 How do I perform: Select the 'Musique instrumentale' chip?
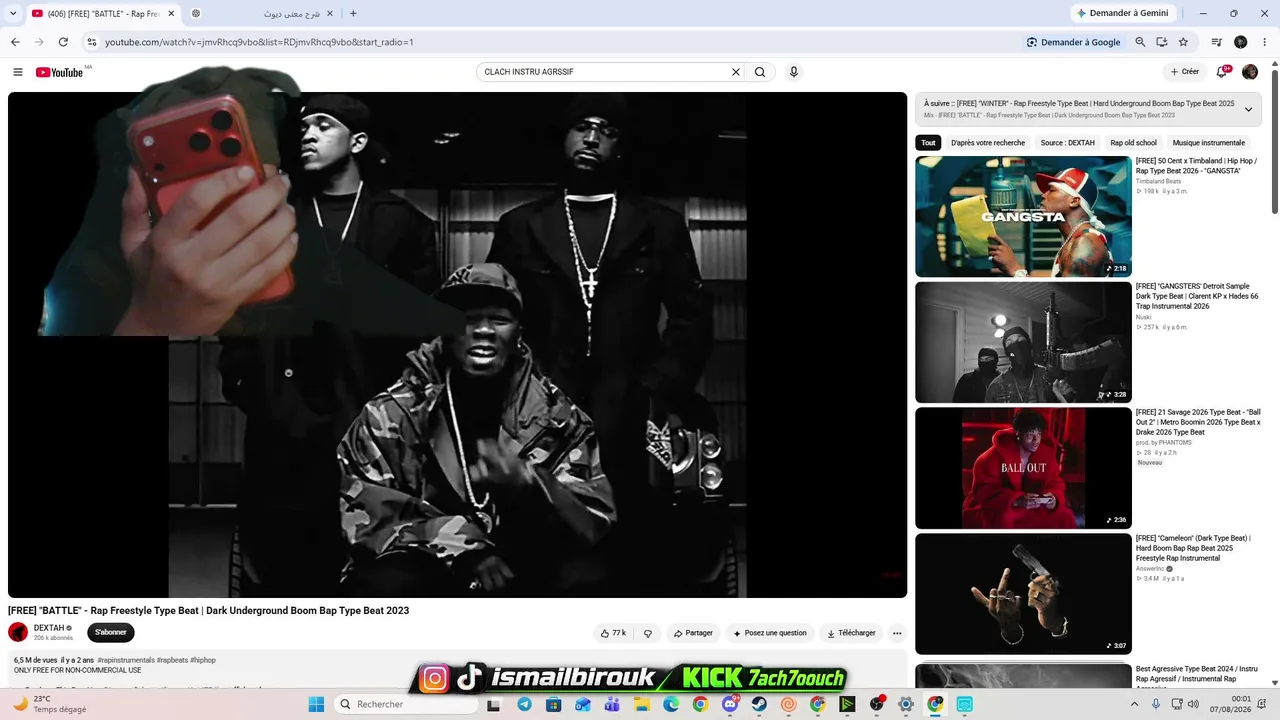(x=1209, y=143)
